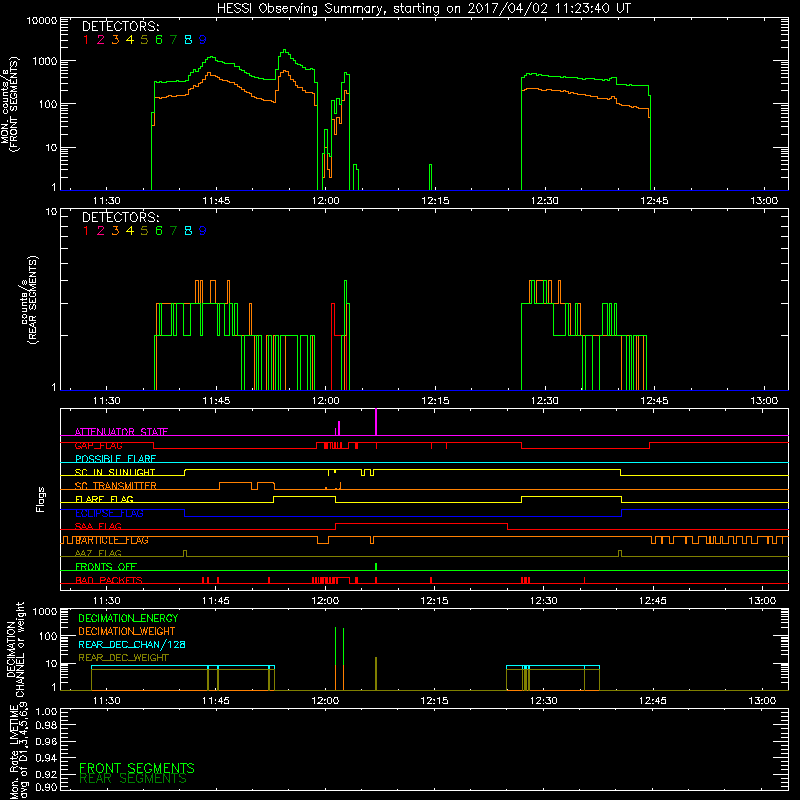Click the DETECTORS: label in the rear segments plot
Image resolution: width=800 pixels, height=800 pixels.
[x=121, y=218]
